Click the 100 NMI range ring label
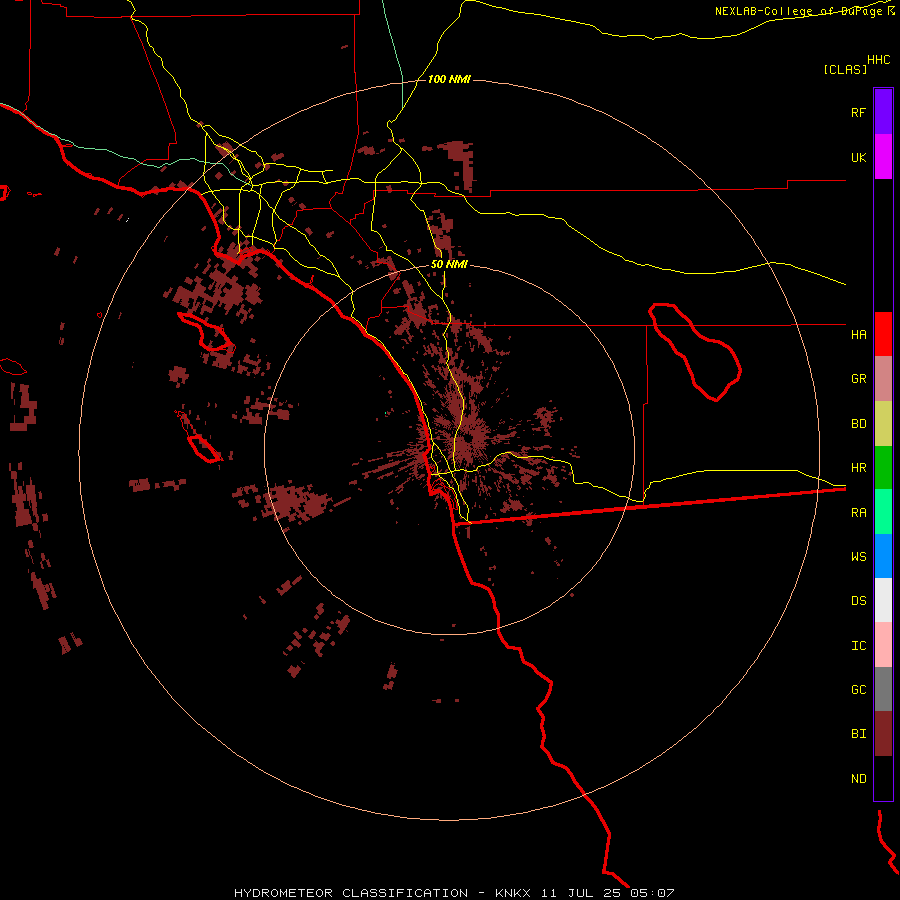The width and height of the screenshot is (900, 900). 449,79
